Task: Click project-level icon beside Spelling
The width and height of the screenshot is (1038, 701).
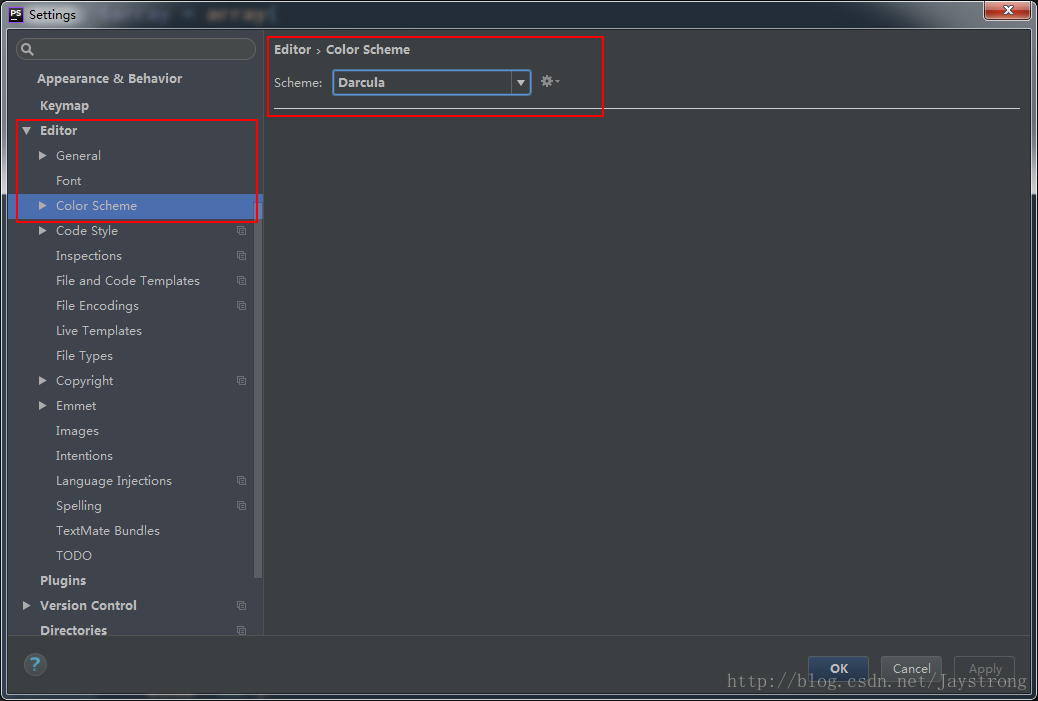Action: pos(242,506)
